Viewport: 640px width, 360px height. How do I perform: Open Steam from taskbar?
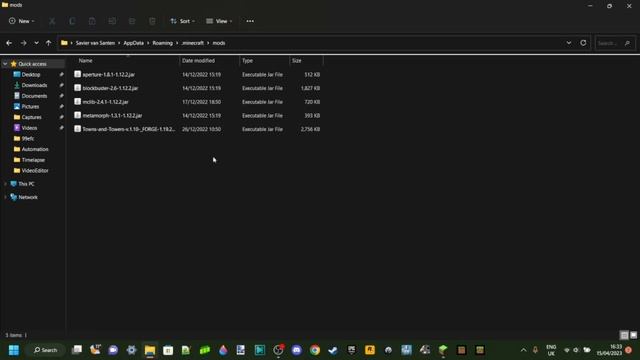(333, 350)
